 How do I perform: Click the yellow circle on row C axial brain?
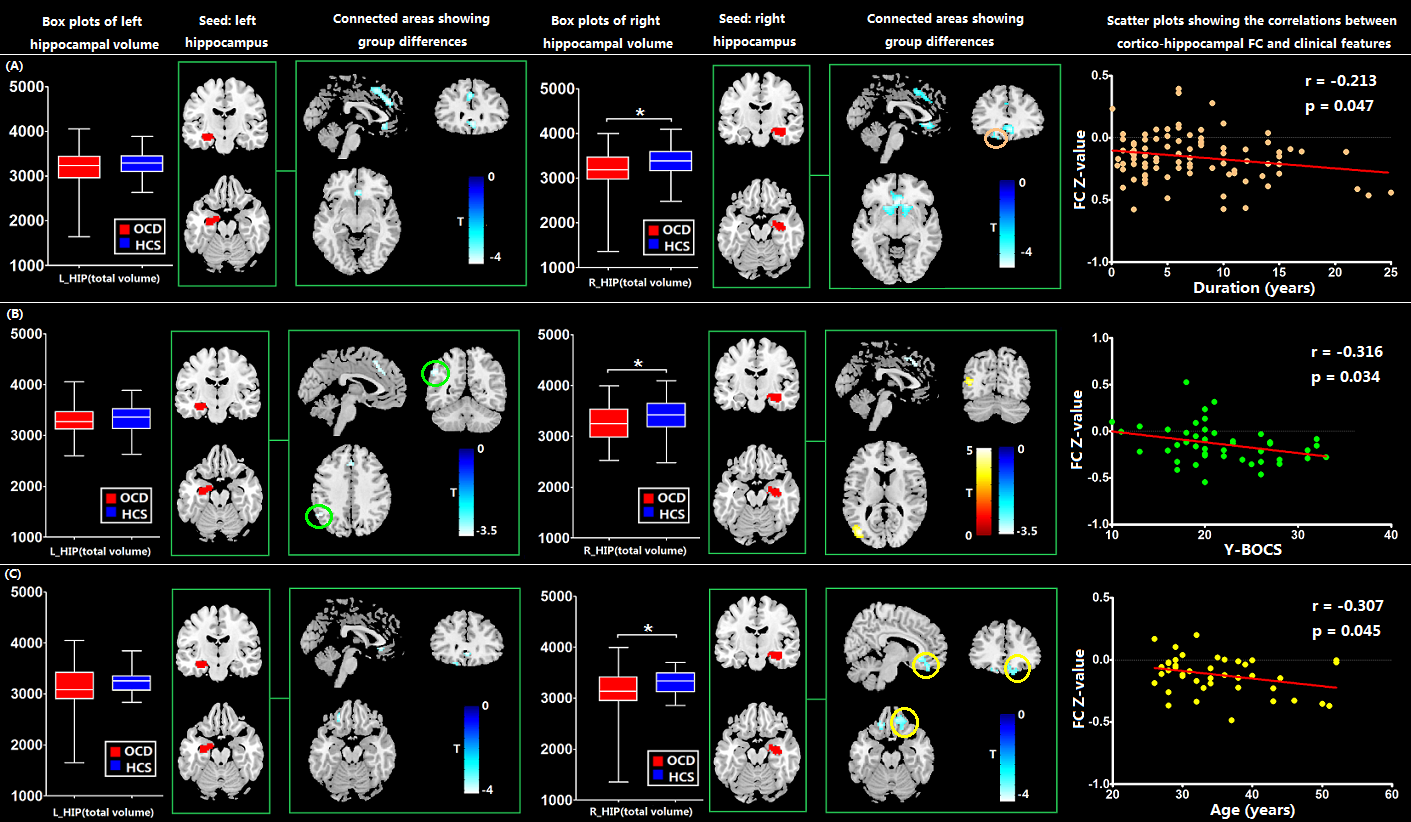coord(904,723)
